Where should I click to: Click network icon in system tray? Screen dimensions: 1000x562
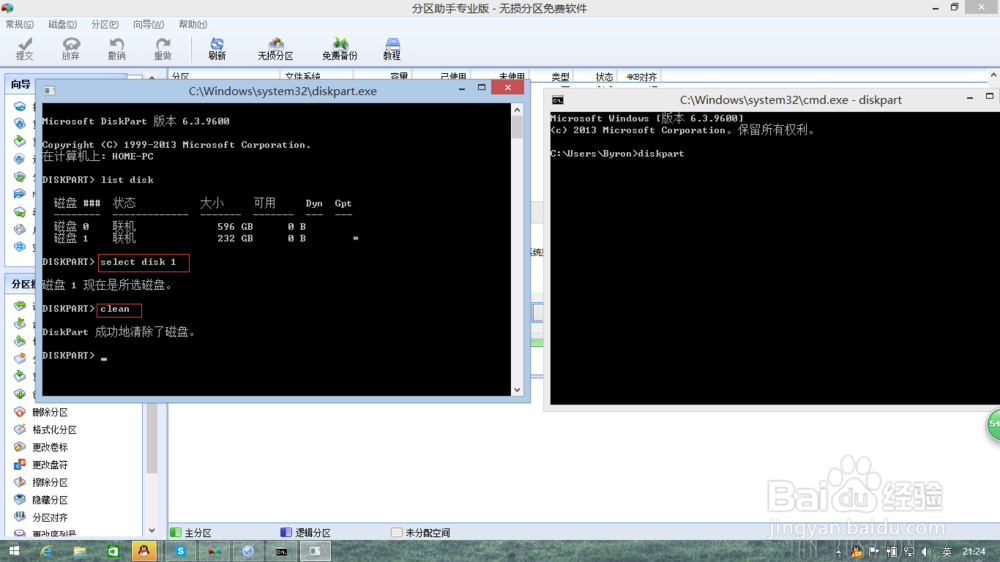909,552
